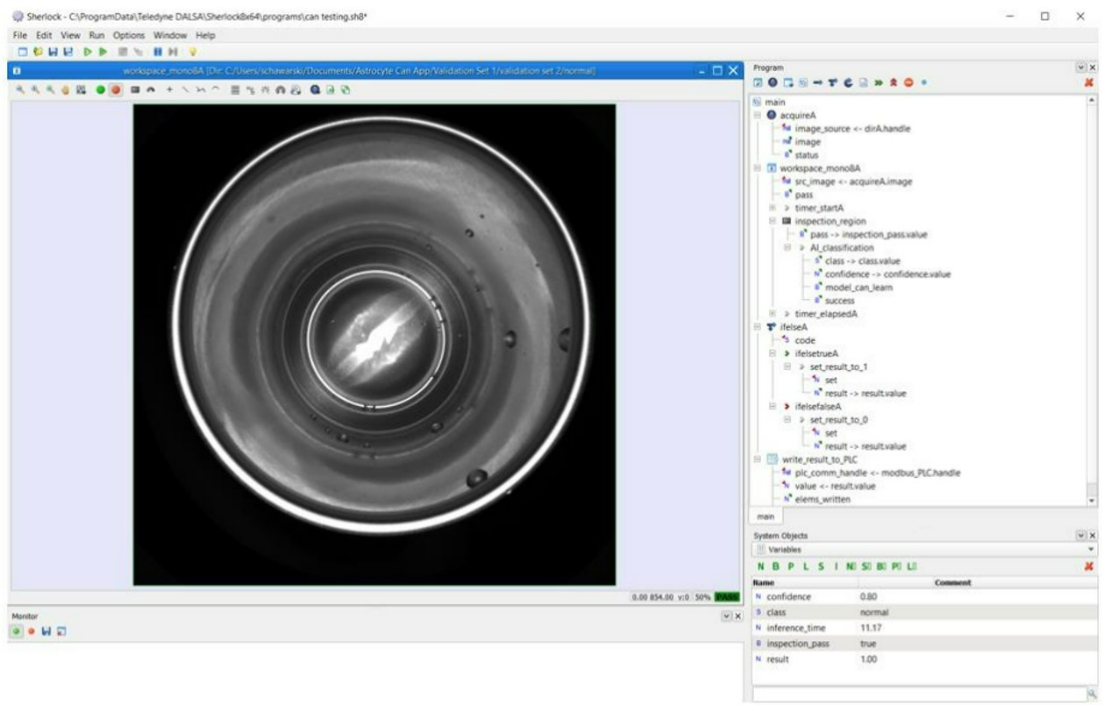The image size is (1102, 705).
Task: Select the line ROI tool
Action: tap(185, 90)
